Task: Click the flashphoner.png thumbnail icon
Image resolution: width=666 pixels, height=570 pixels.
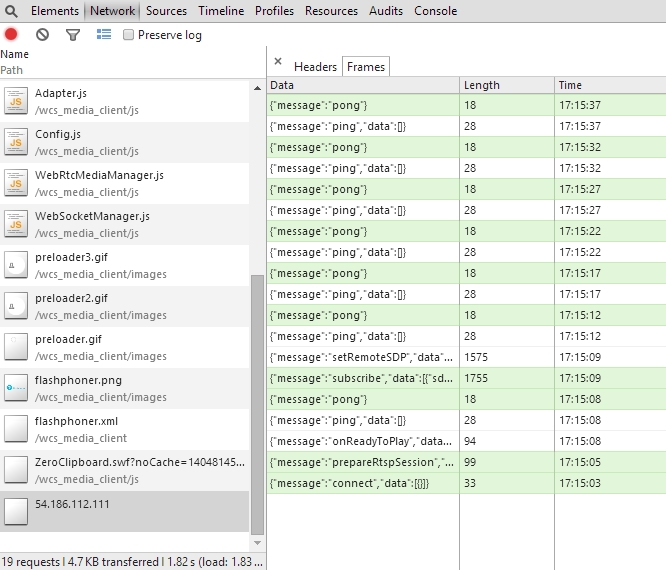Action: coord(16,388)
